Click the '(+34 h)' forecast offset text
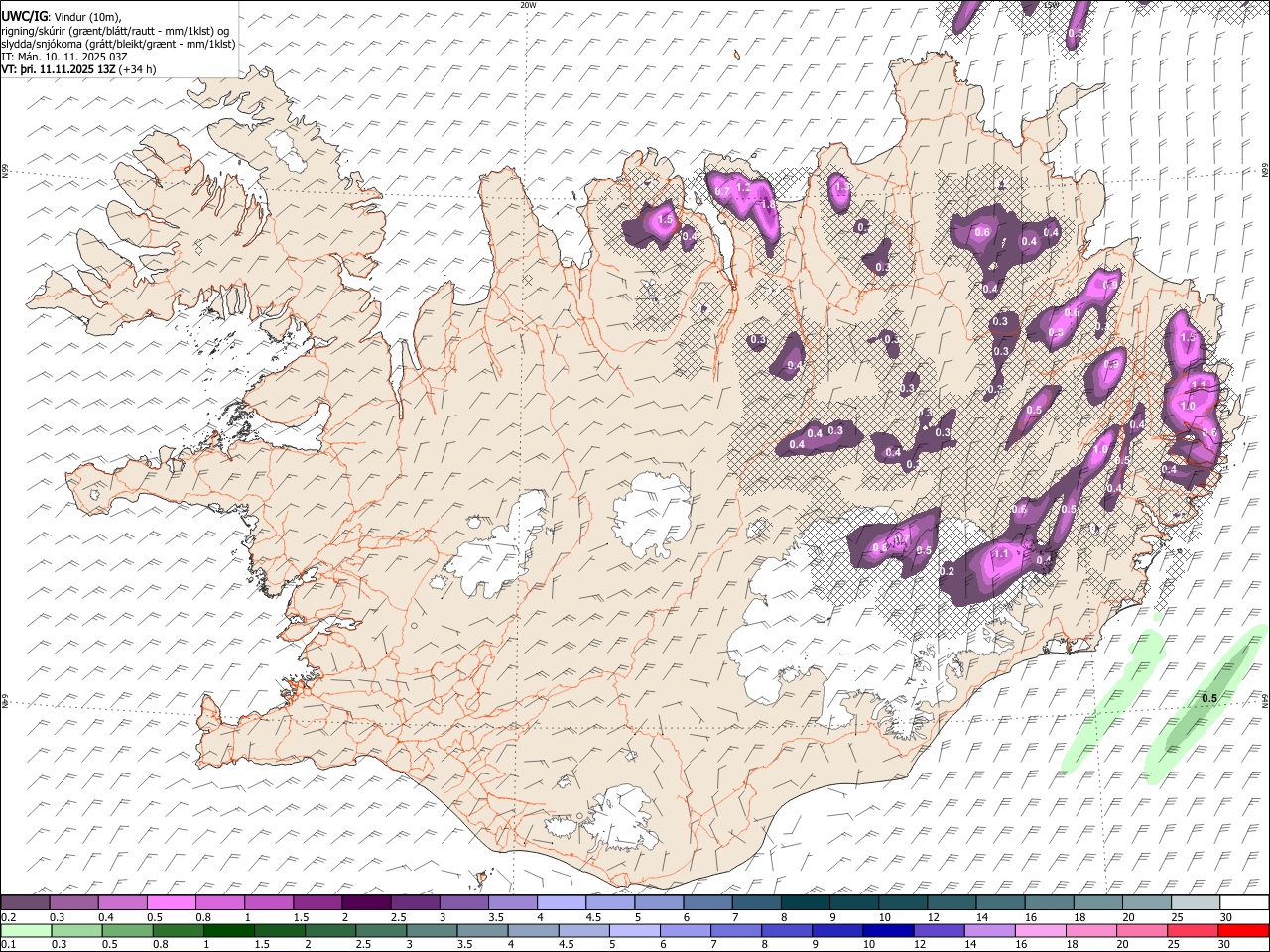 [137, 69]
